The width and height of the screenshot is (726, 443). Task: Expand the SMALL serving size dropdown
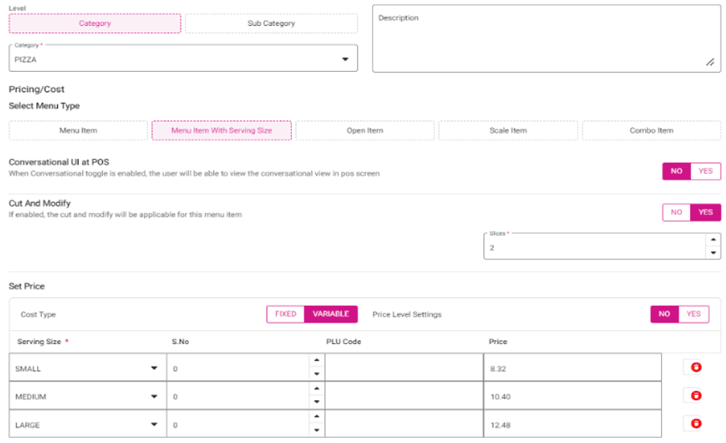point(154,369)
